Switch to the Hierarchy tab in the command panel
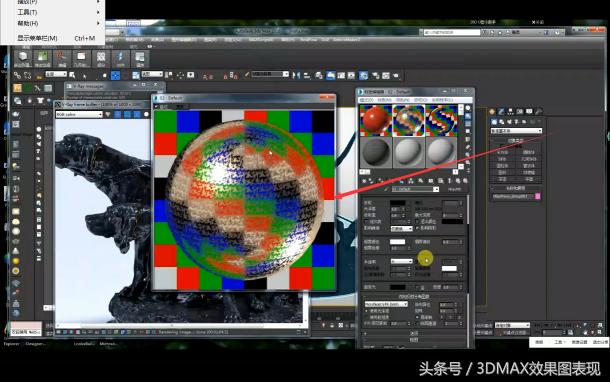 511,112
